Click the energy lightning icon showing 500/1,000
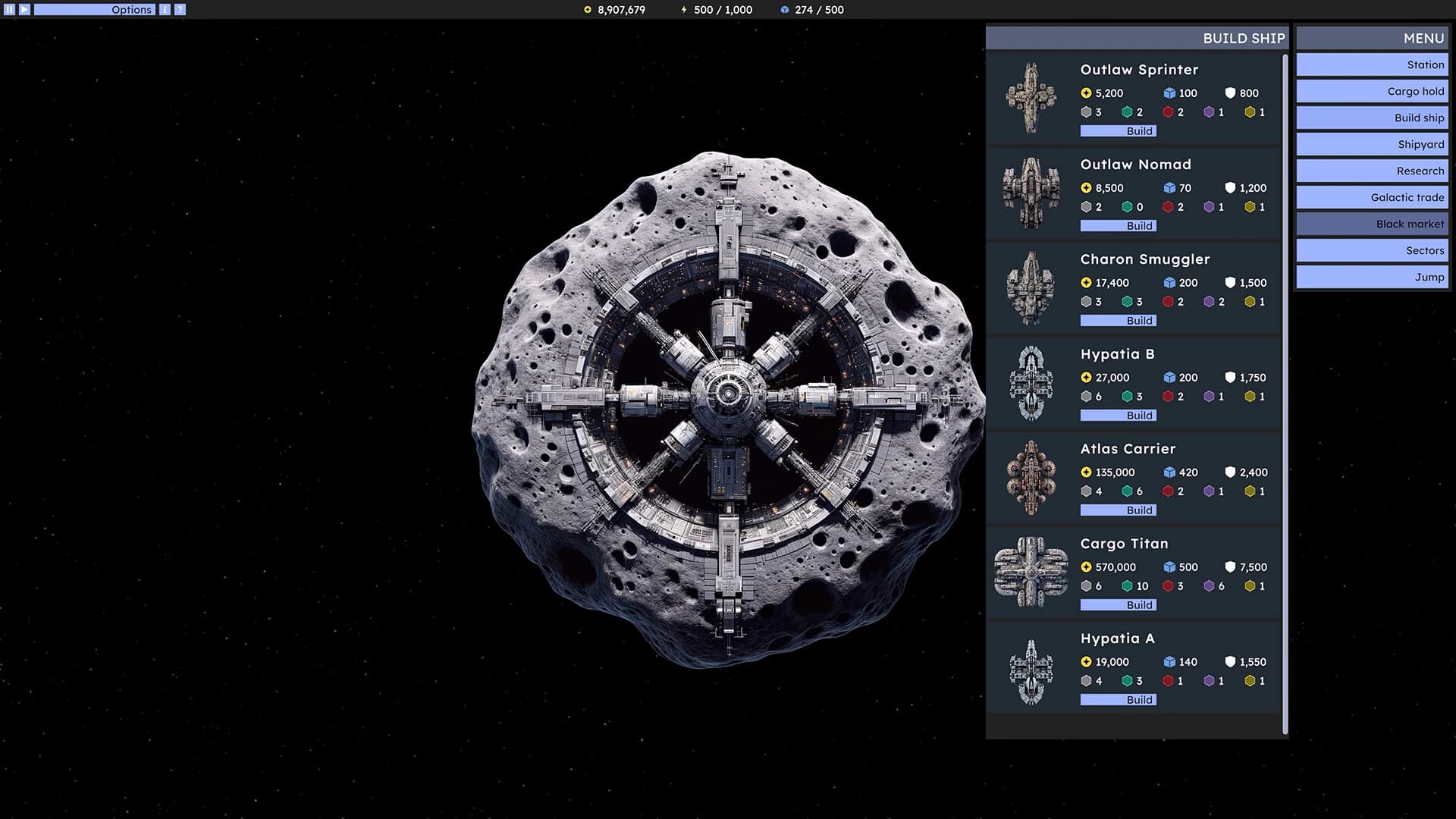The width and height of the screenshot is (1456, 819). [685, 10]
